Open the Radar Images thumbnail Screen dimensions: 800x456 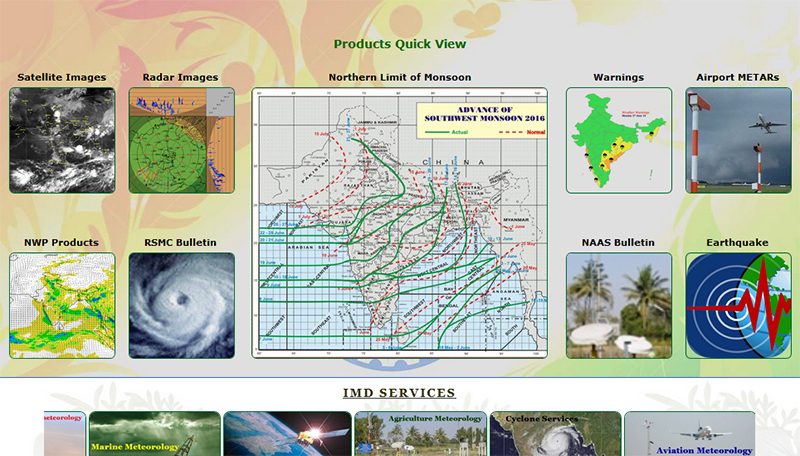[x=182, y=140]
